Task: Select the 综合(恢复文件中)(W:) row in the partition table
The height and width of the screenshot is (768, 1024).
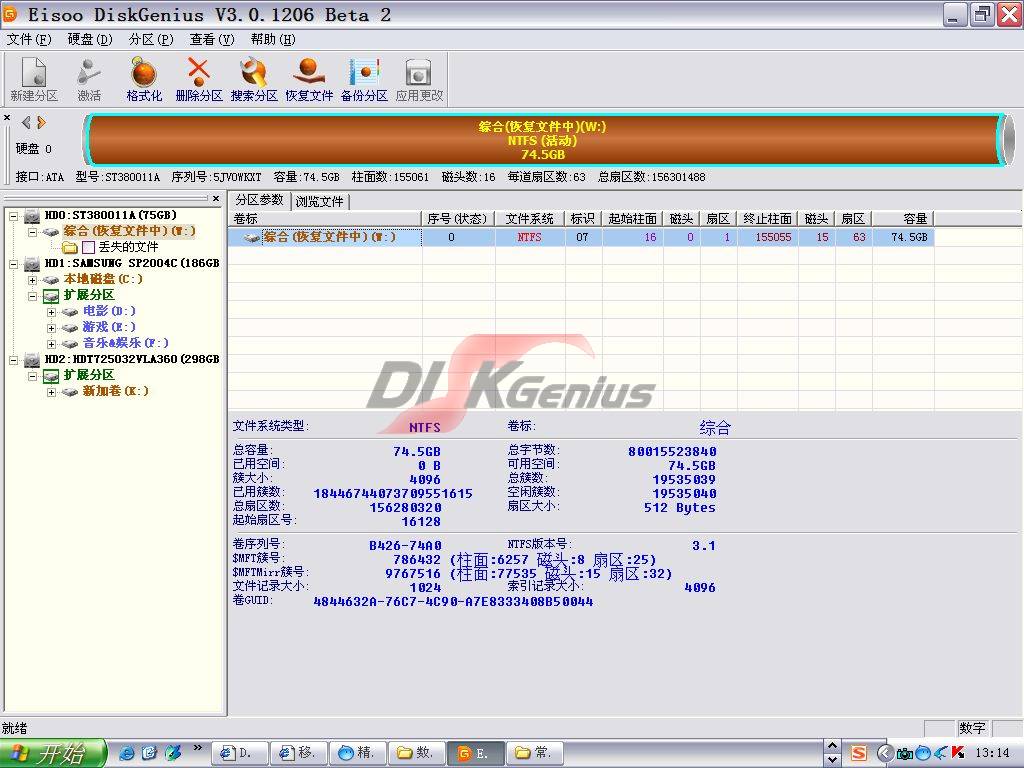Action: coord(581,237)
